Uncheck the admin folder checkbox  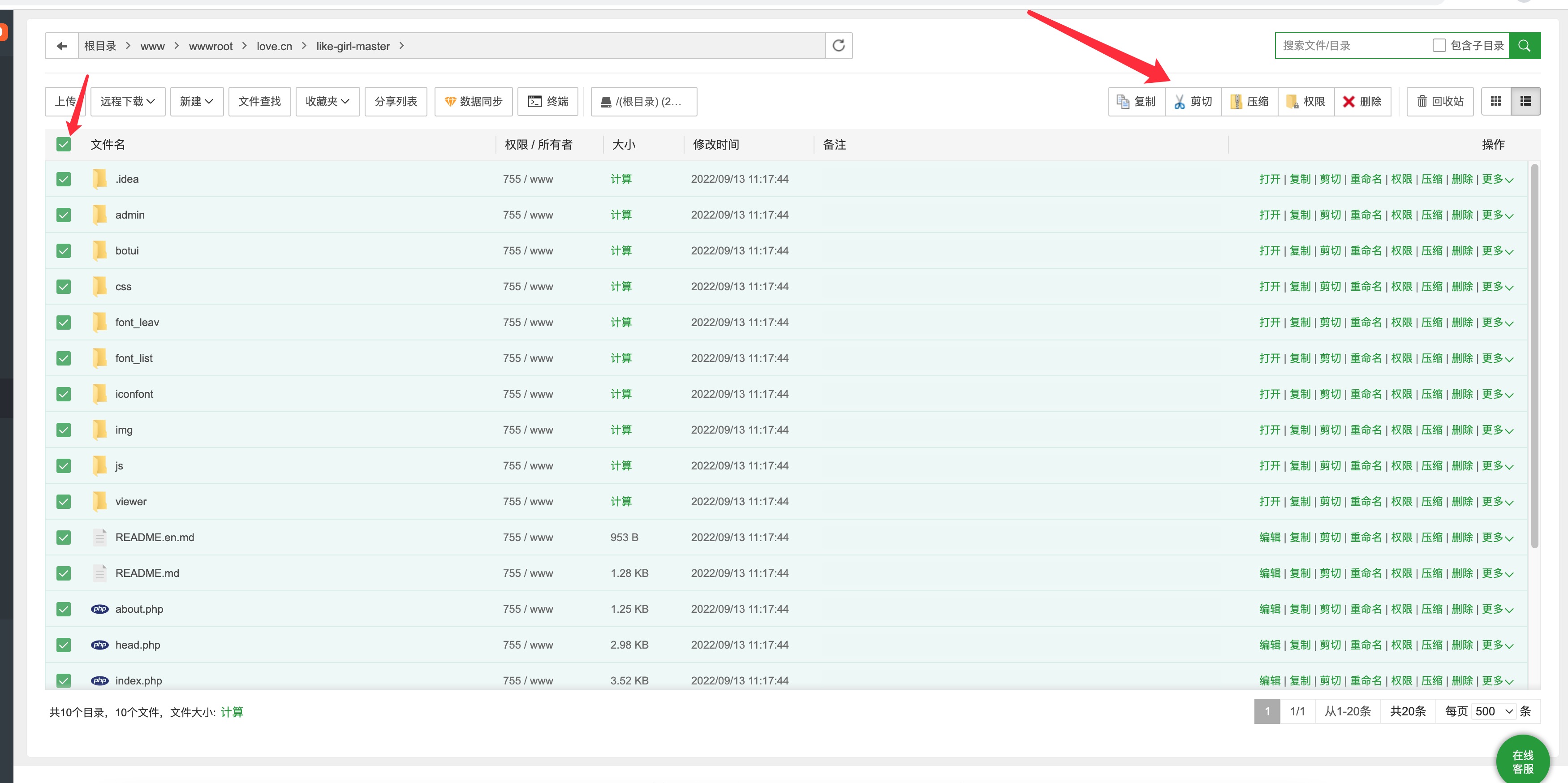63,215
